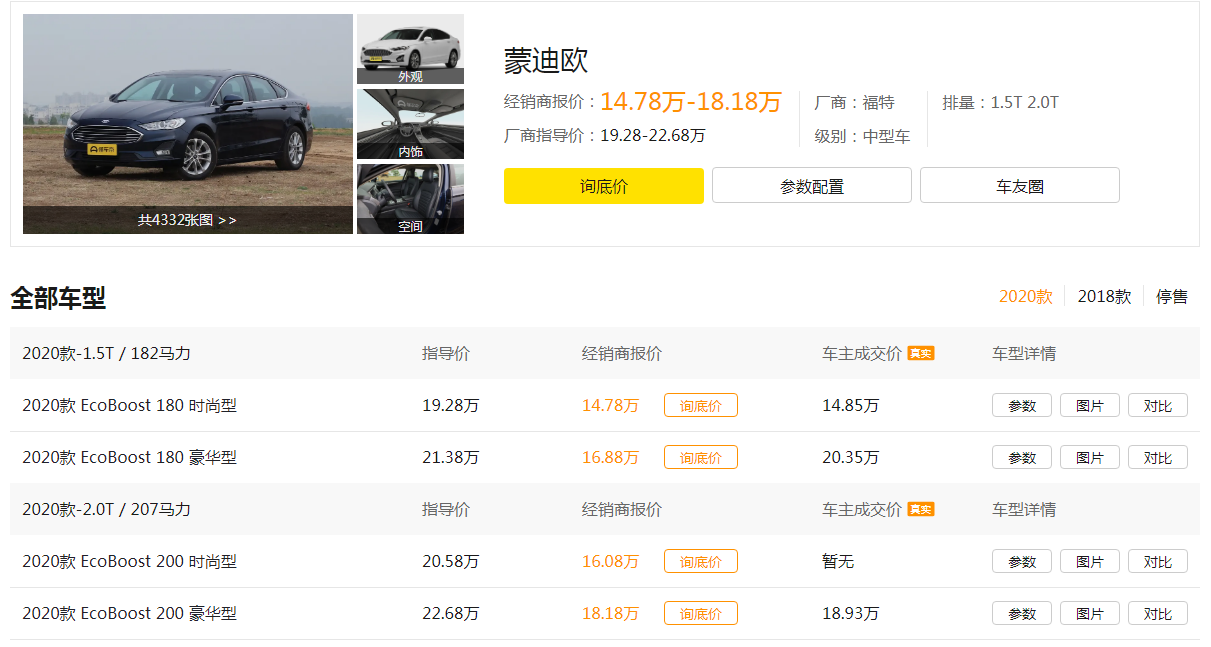The width and height of the screenshot is (1211, 647).
Task: Click the 14.78万-18.18万 header price range
Action: click(x=691, y=101)
